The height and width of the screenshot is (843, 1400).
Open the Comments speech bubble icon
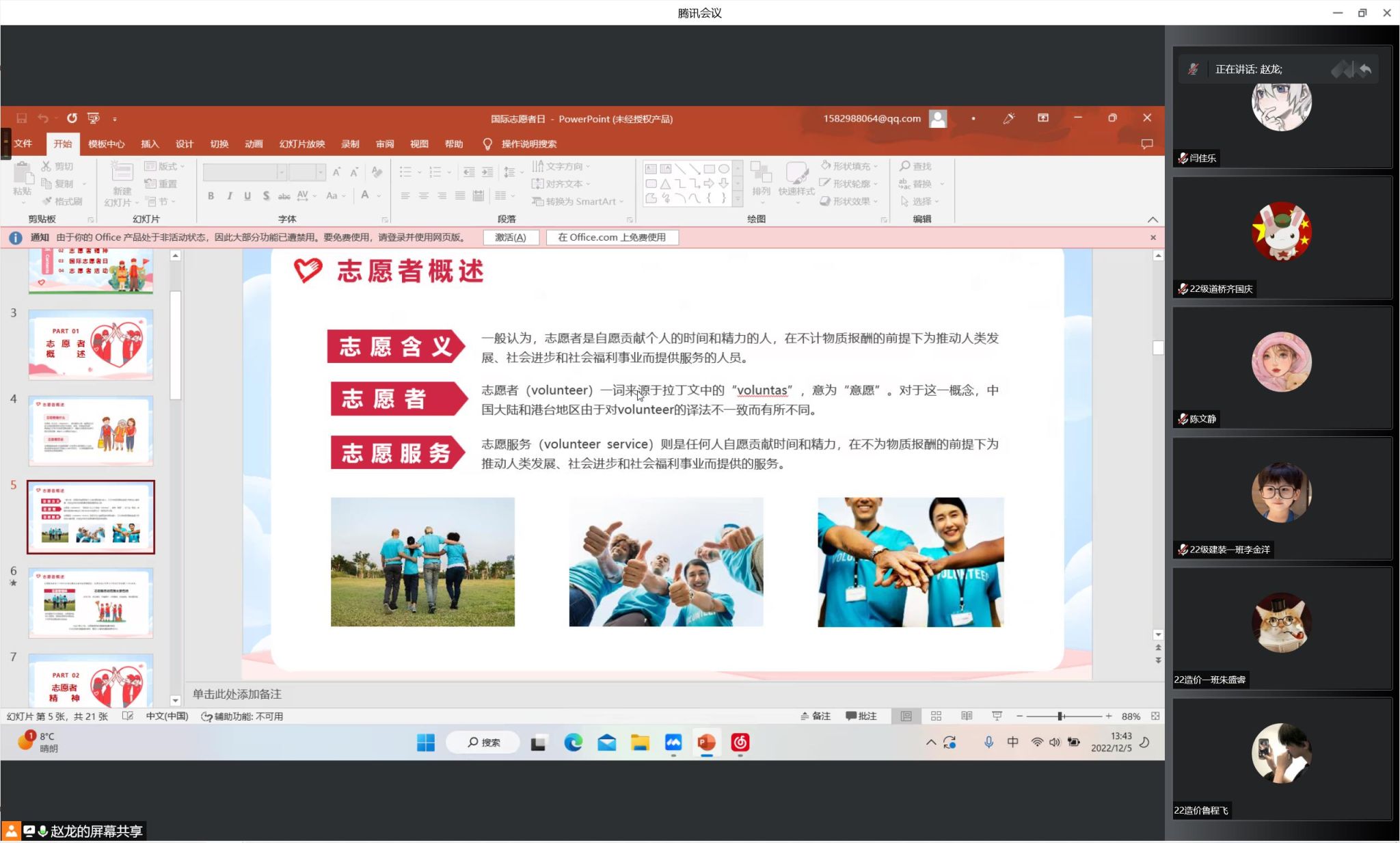pos(1146,144)
